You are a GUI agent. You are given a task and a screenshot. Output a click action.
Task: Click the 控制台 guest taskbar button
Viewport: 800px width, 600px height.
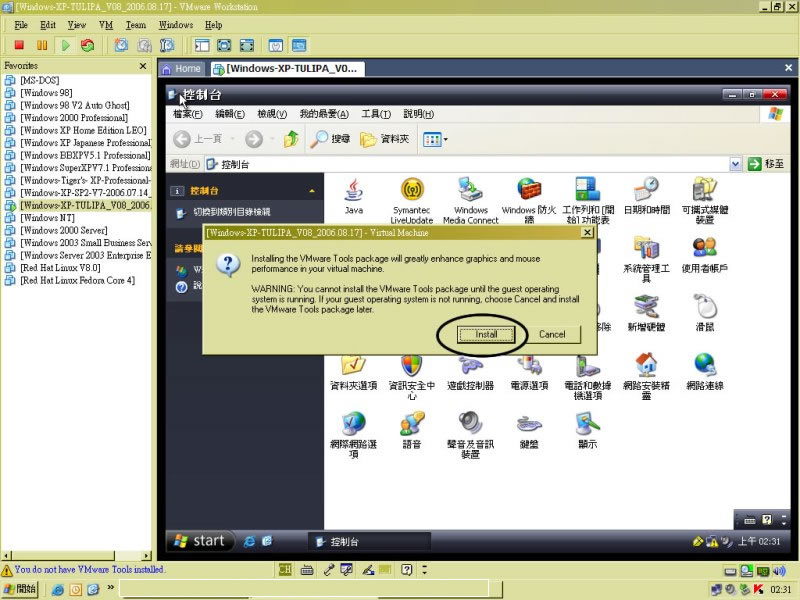pyautogui.click(x=369, y=542)
